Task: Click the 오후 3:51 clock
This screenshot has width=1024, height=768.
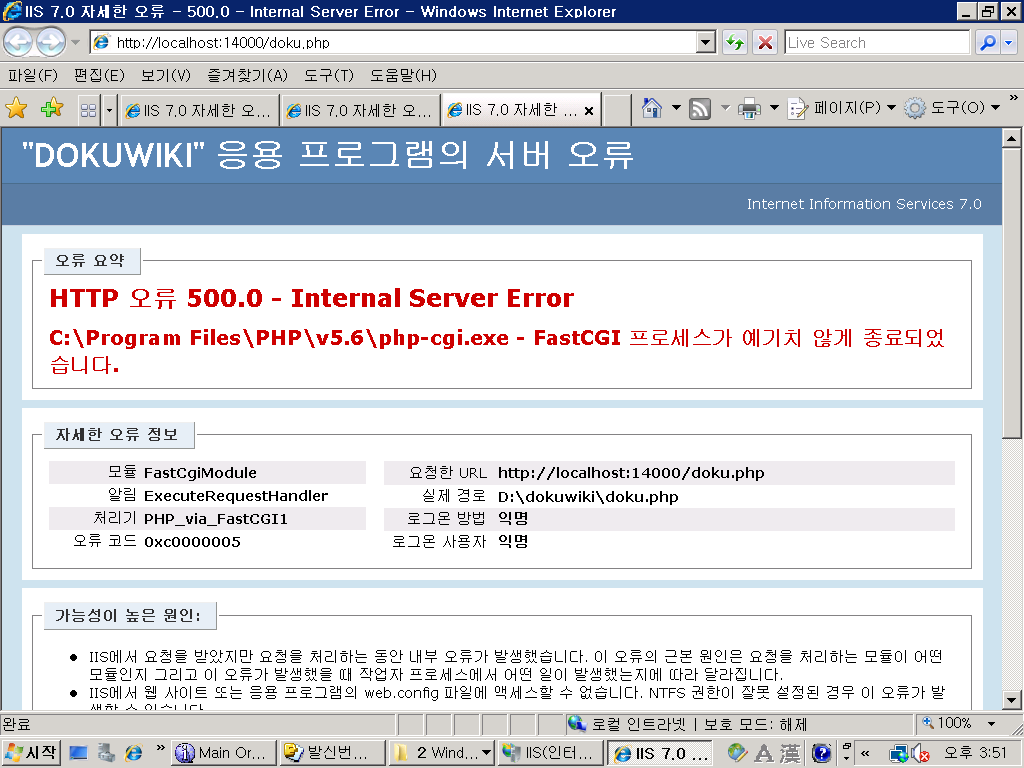Action: tap(976, 753)
